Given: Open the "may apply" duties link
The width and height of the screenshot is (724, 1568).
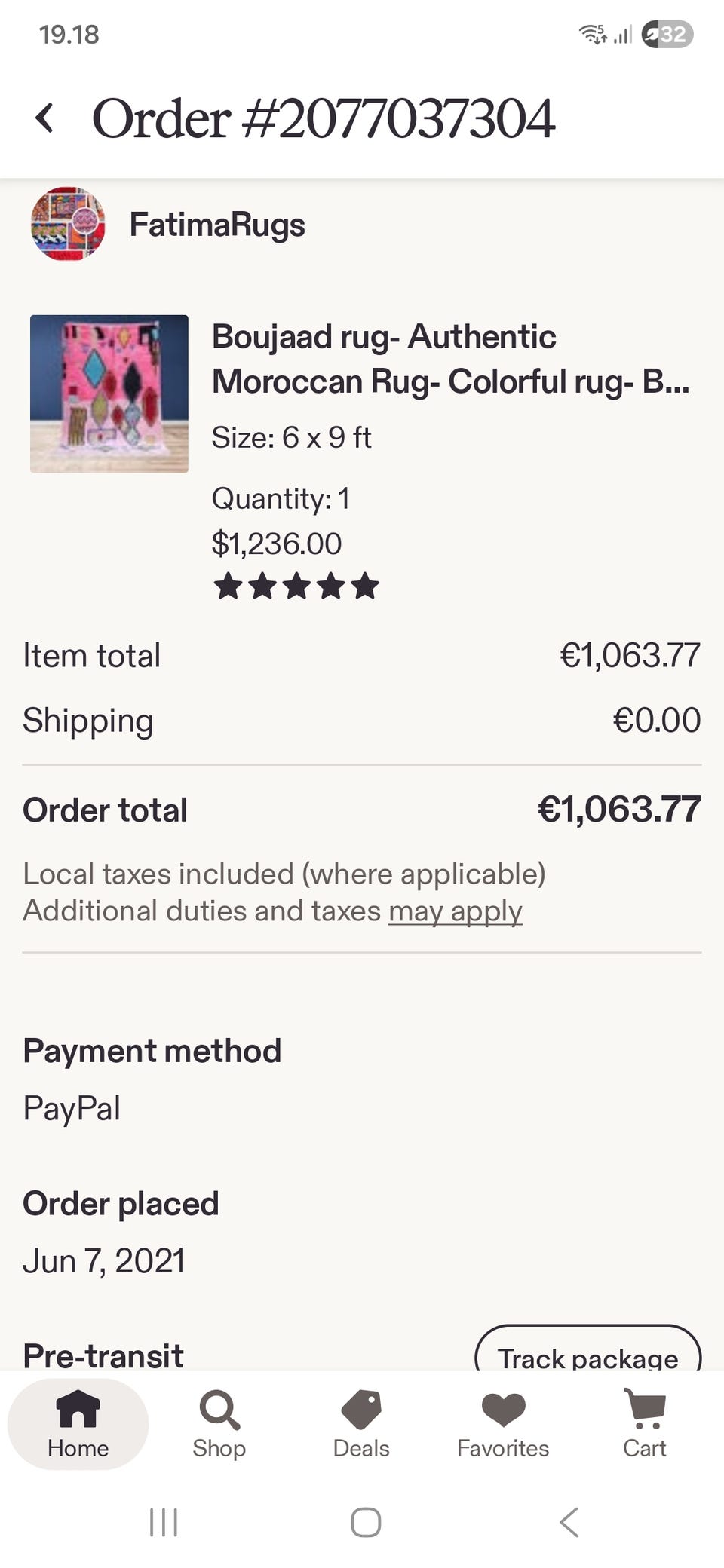Looking at the screenshot, I should click(455, 911).
